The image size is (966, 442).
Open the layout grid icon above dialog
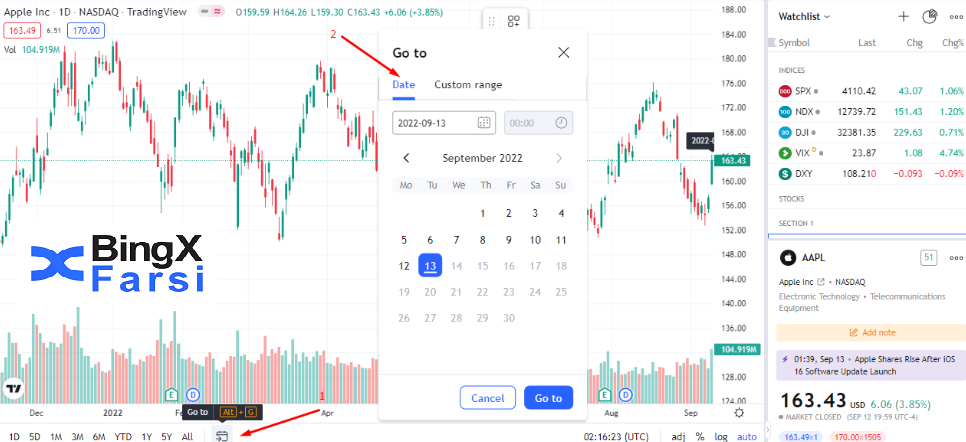tap(514, 22)
